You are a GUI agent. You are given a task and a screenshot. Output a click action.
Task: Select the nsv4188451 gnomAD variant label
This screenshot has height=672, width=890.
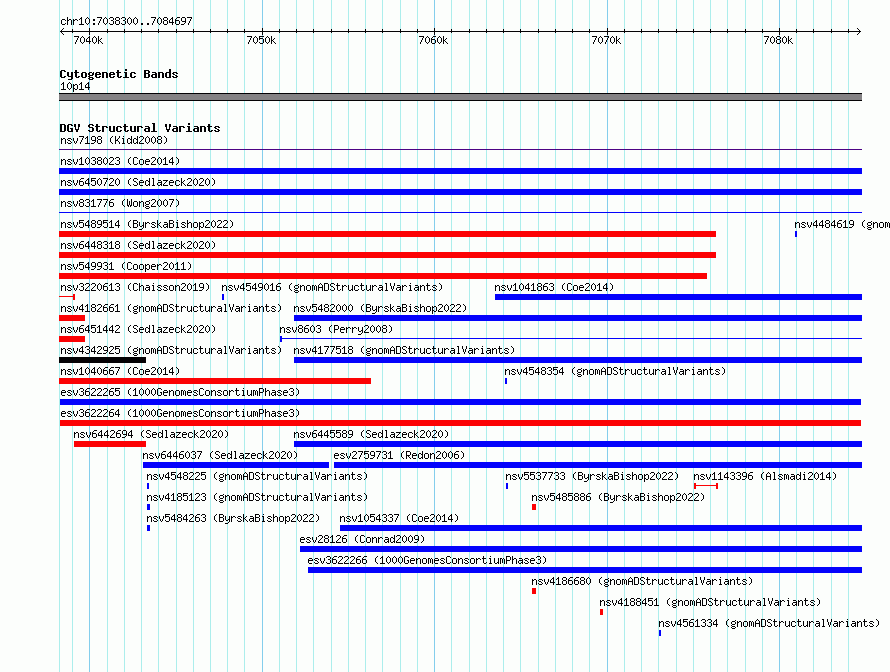pos(710,602)
